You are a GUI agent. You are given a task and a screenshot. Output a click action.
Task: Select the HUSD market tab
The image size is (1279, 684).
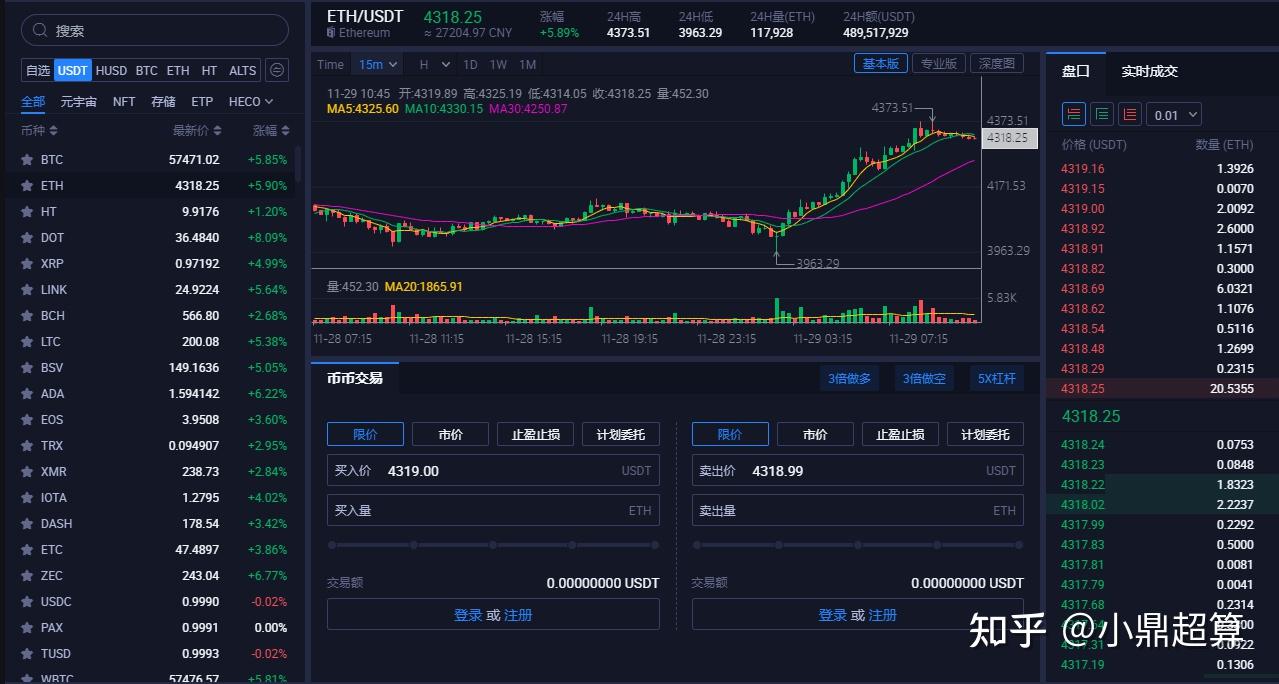pyautogui.click(x=111, y=70)
